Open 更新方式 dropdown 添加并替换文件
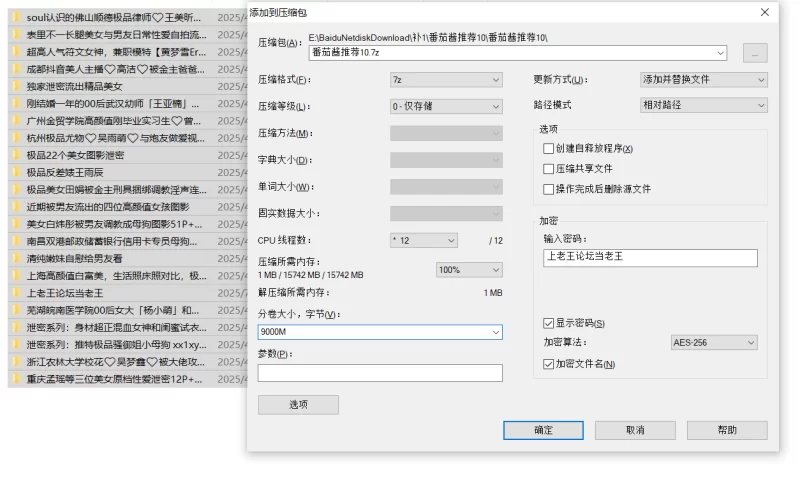This screenshot has width=800, height=484. pos(704,80)
